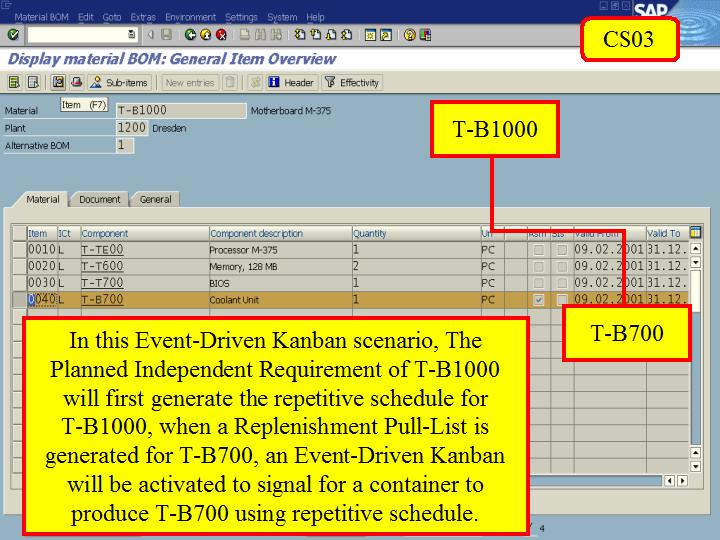The height and width of the screenshot is (540, 720).
Task: Open the Goto menu
Action: (112, 17)
